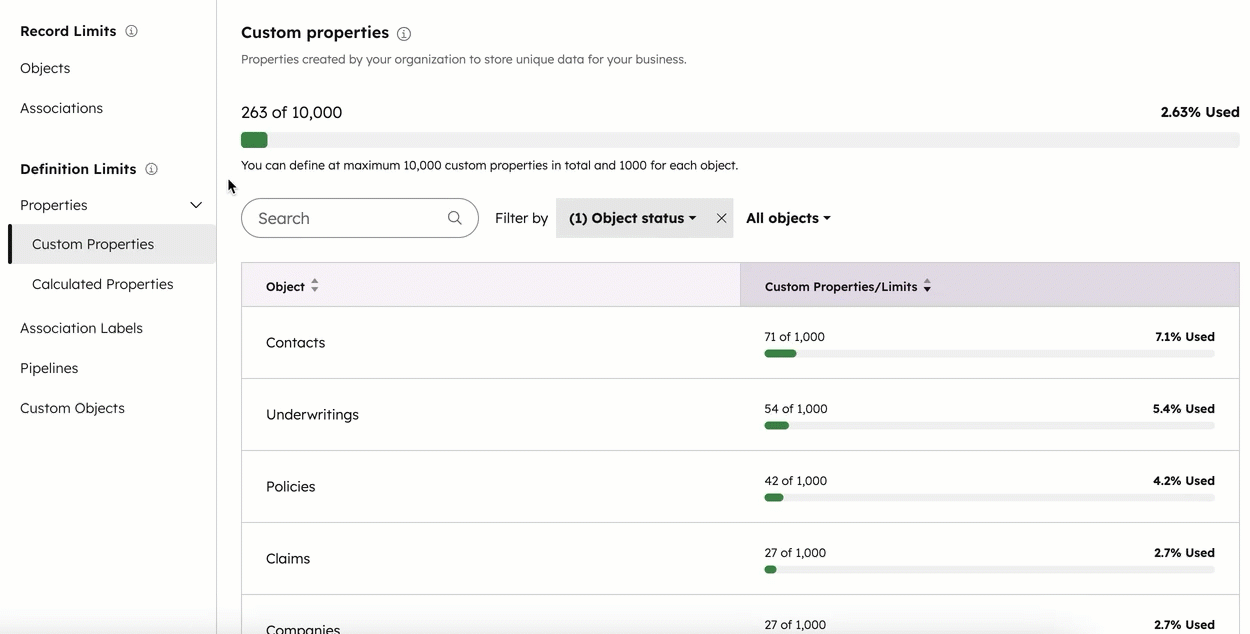
Task: Sort the table by Object column arrows
Action: point(314,284)
